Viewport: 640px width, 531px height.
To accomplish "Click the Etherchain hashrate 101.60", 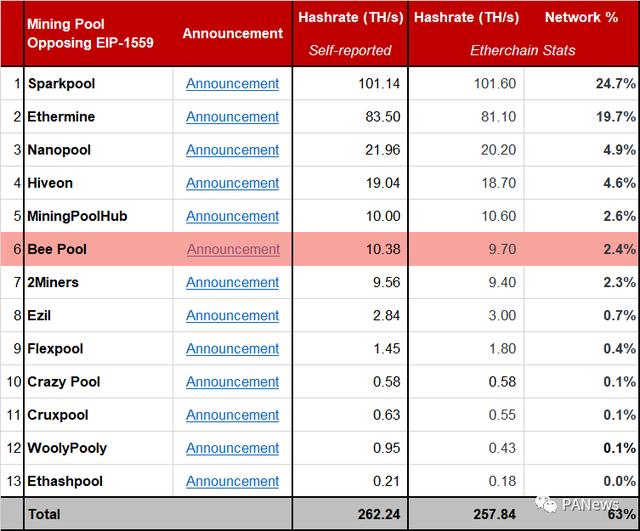I will click(495, 84).
